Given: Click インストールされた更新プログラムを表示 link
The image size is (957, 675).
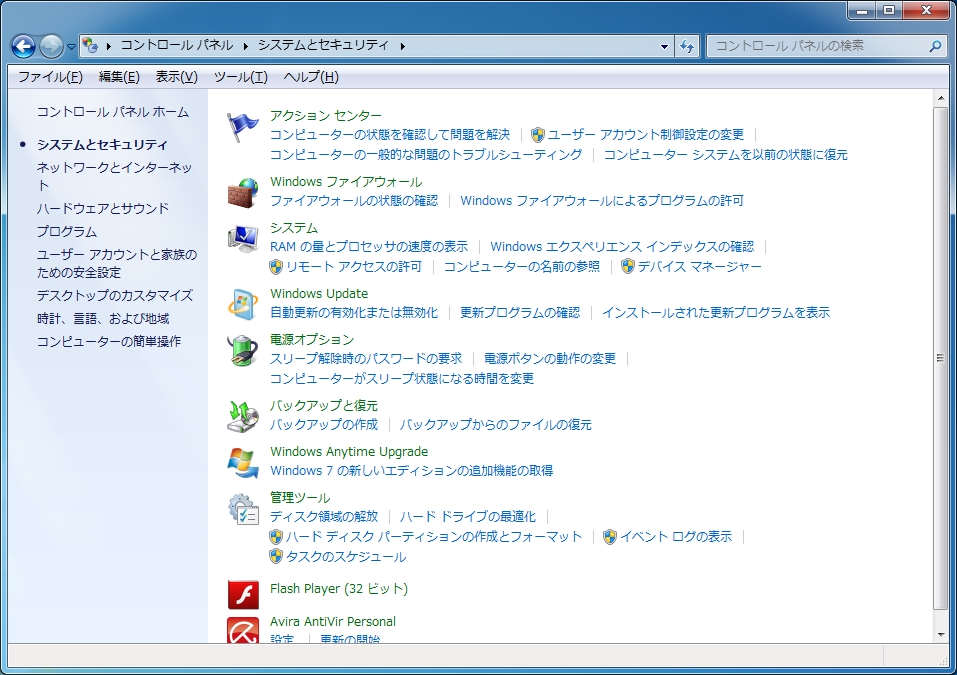Looking at the screenshot, I should 716,312.
